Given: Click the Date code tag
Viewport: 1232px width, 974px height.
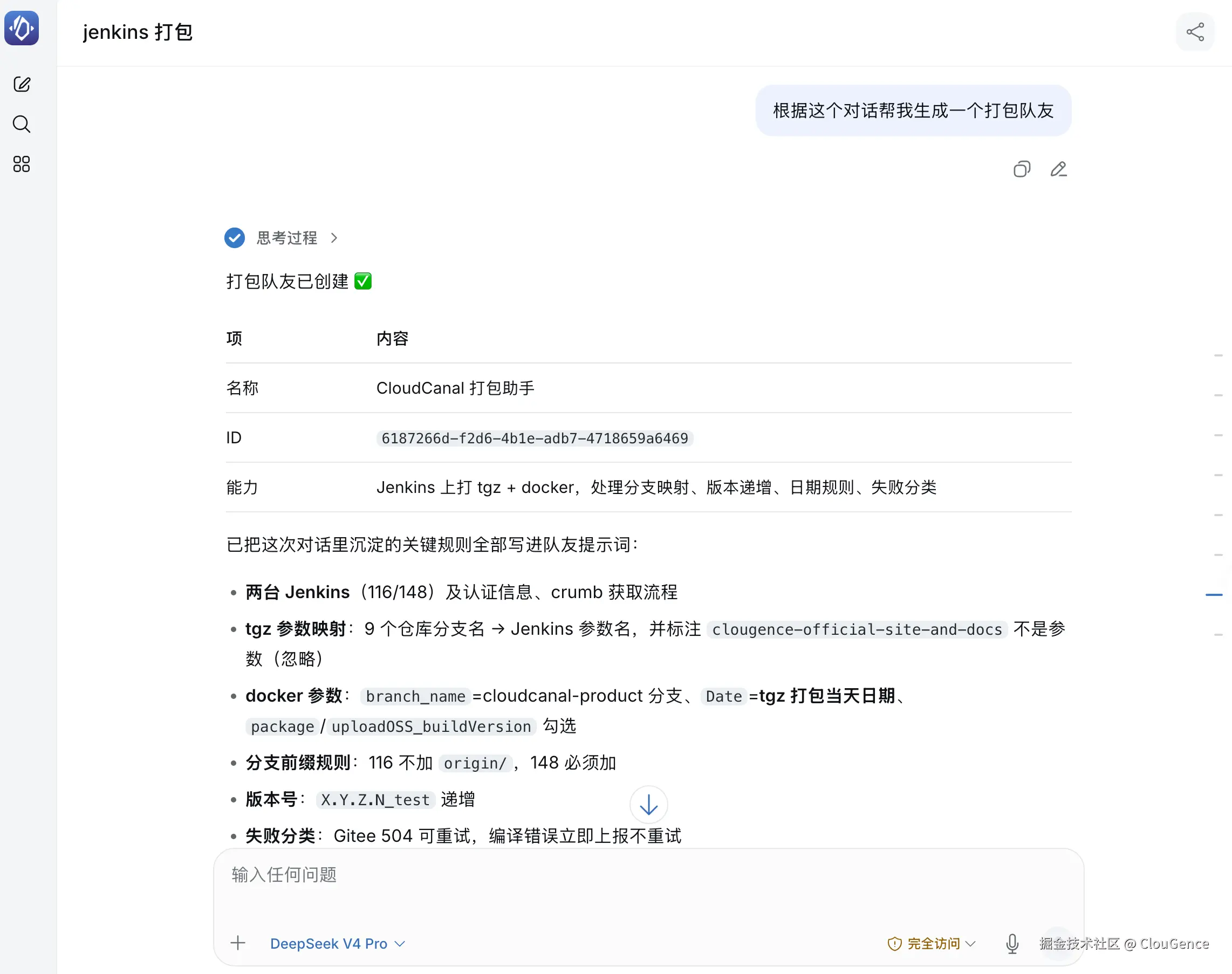Looking at the screenshot, I should tap(724, 696).
